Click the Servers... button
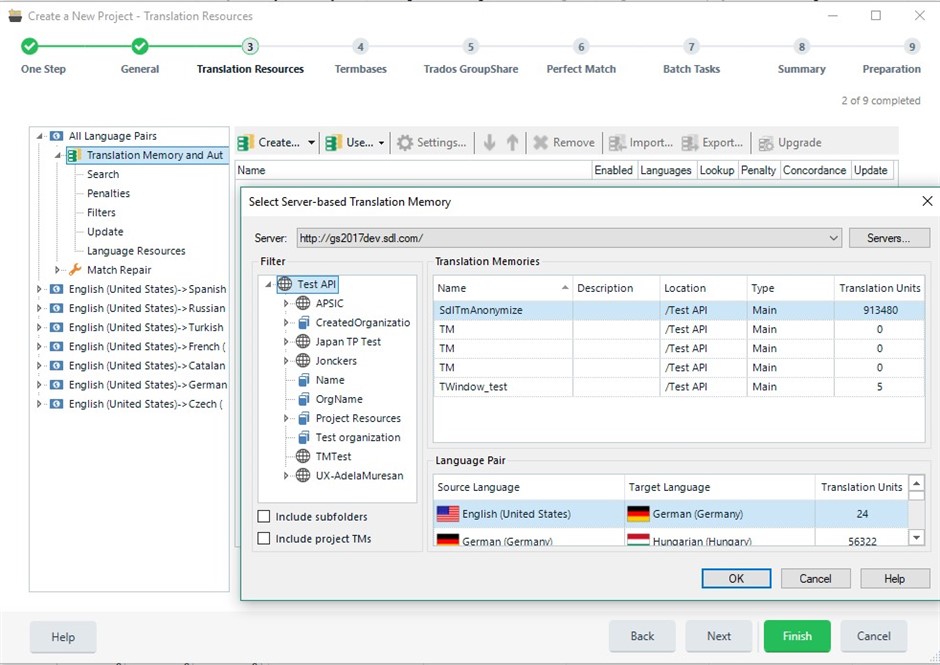 pyautogui.click(x=889, y=238)
